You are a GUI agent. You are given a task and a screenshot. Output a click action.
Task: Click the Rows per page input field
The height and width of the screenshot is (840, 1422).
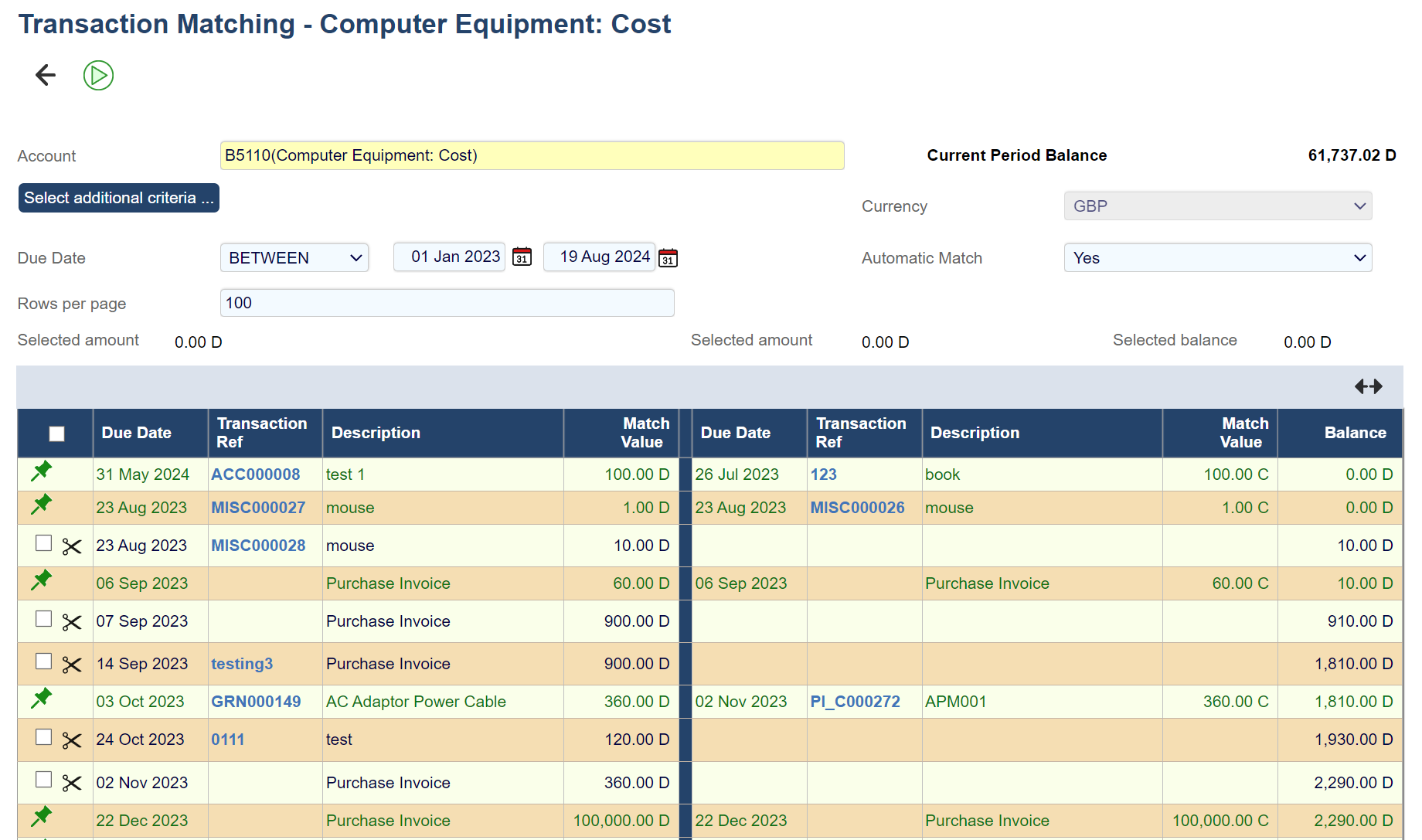pyautogui.click(x=447, y=303)
